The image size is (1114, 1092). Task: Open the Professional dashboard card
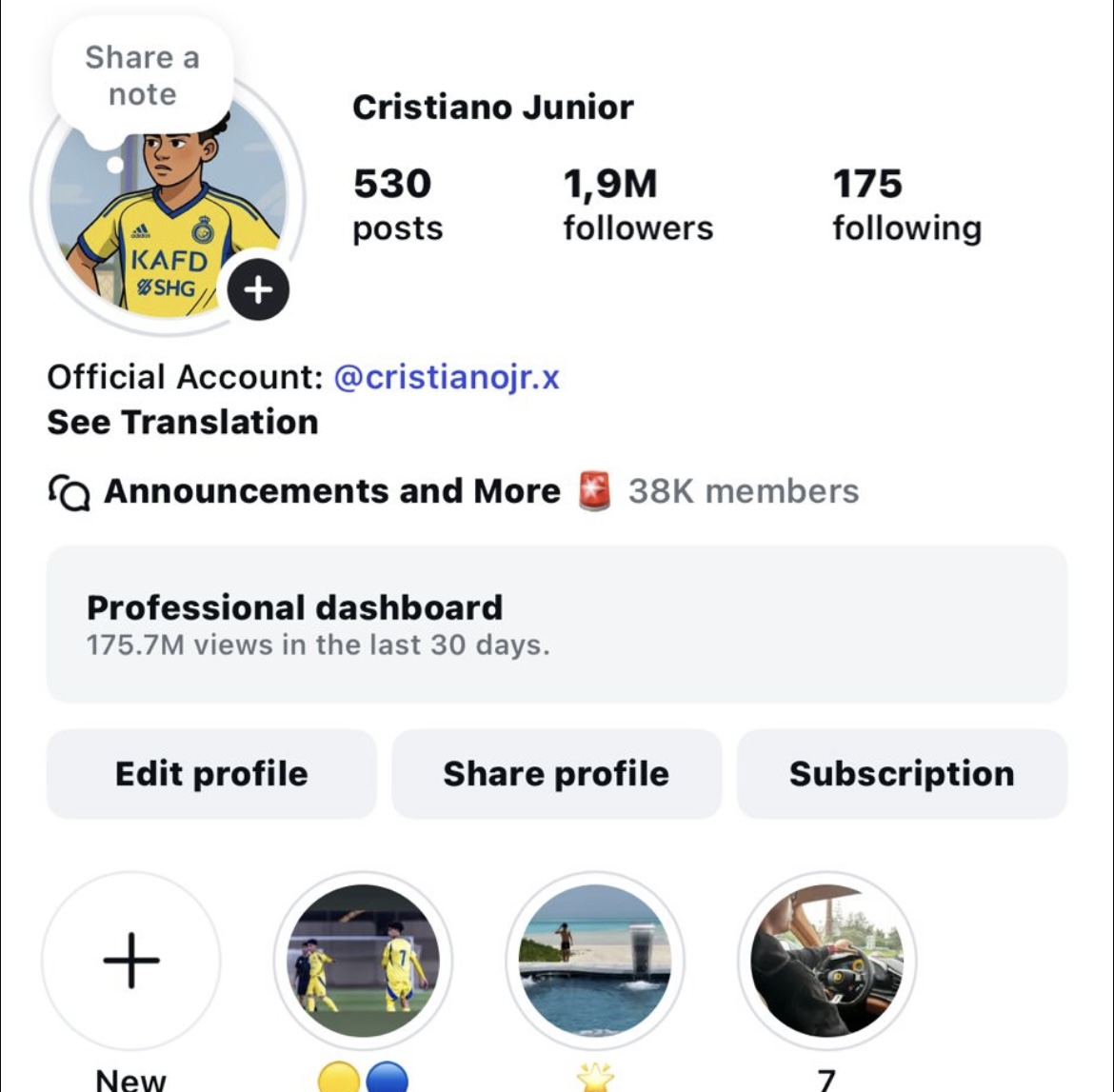[x=556, y=625]
